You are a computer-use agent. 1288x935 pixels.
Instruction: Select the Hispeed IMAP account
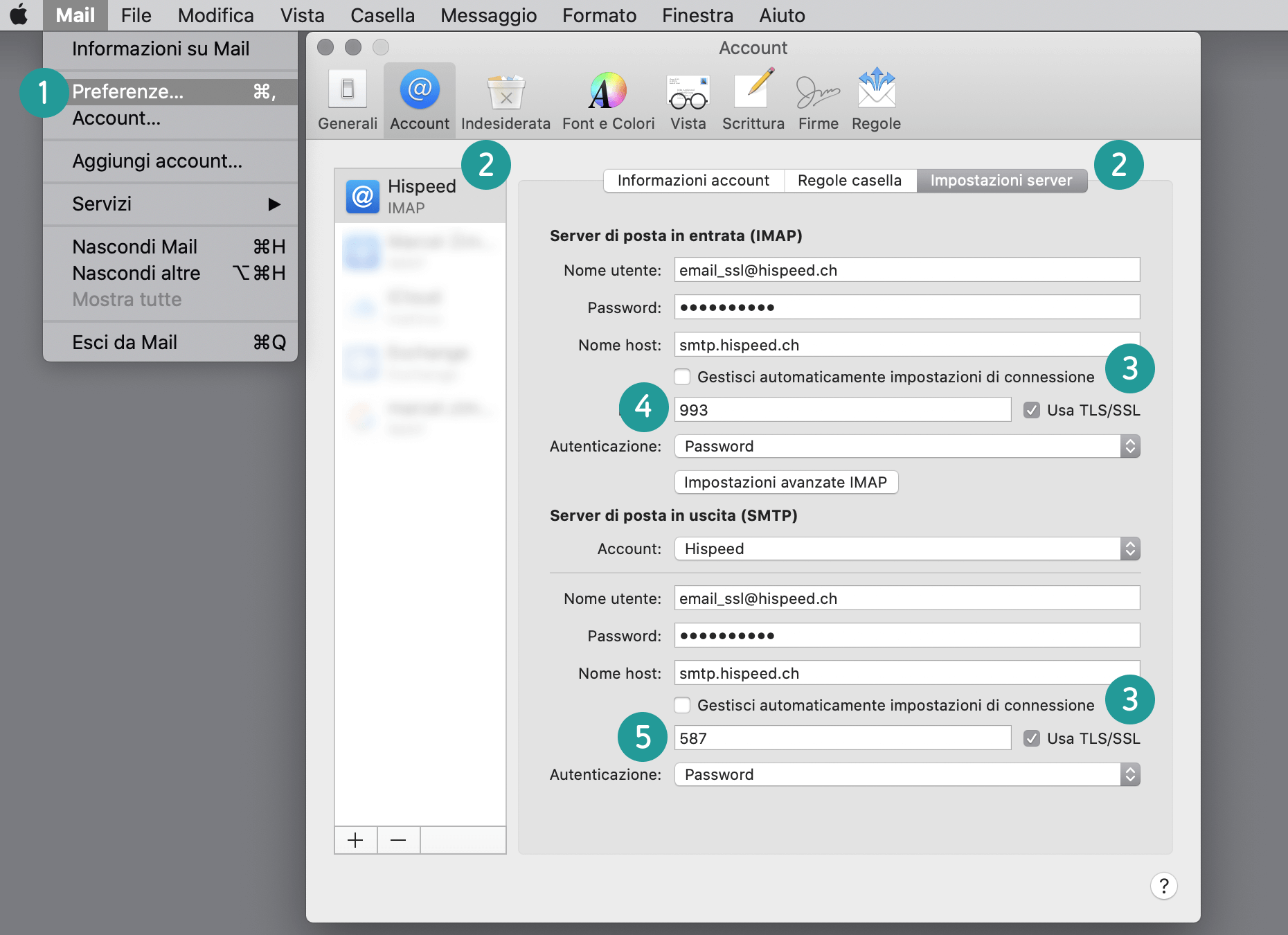420,196
